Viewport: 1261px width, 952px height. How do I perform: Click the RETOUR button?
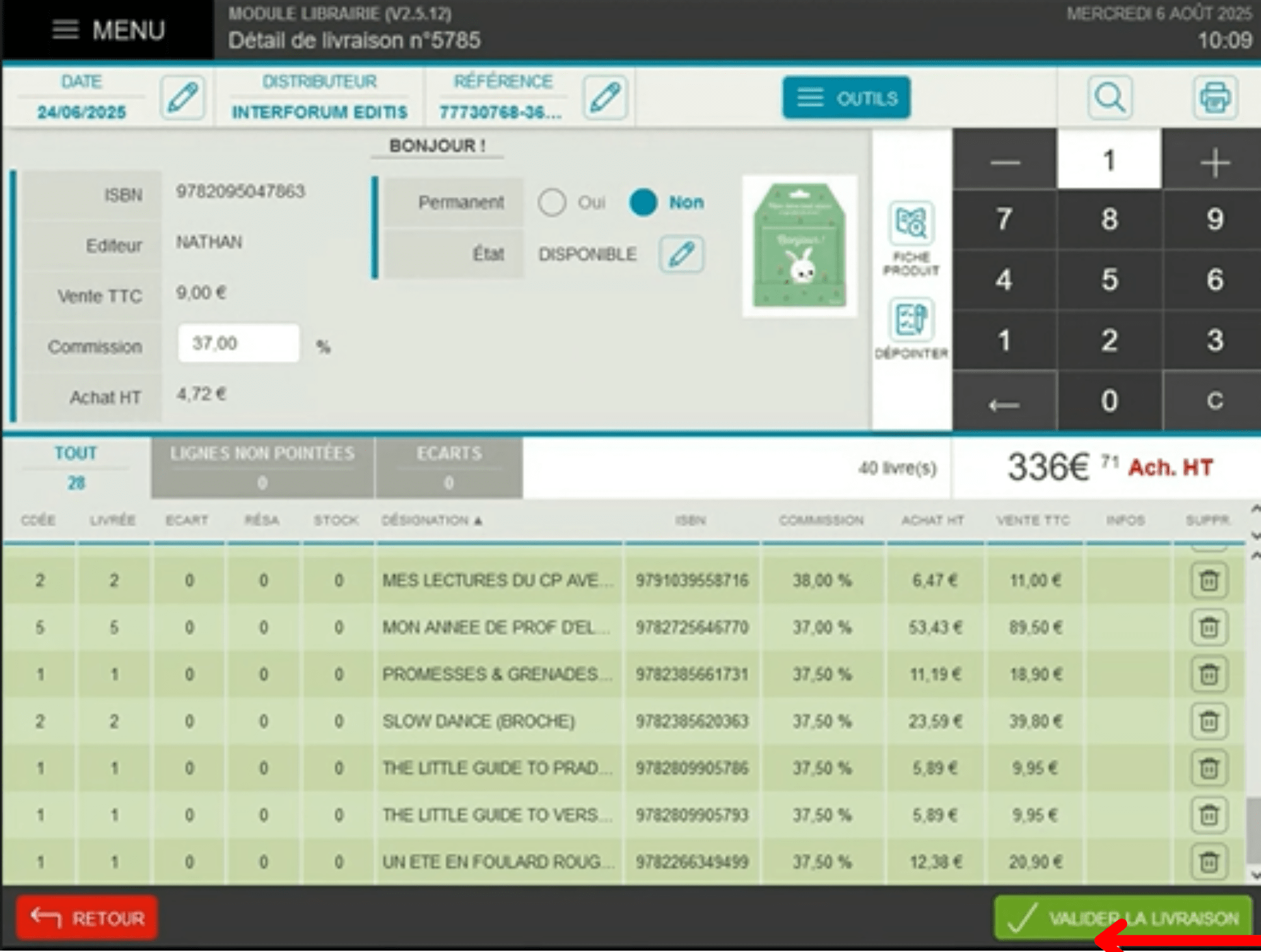click(87, 918)
